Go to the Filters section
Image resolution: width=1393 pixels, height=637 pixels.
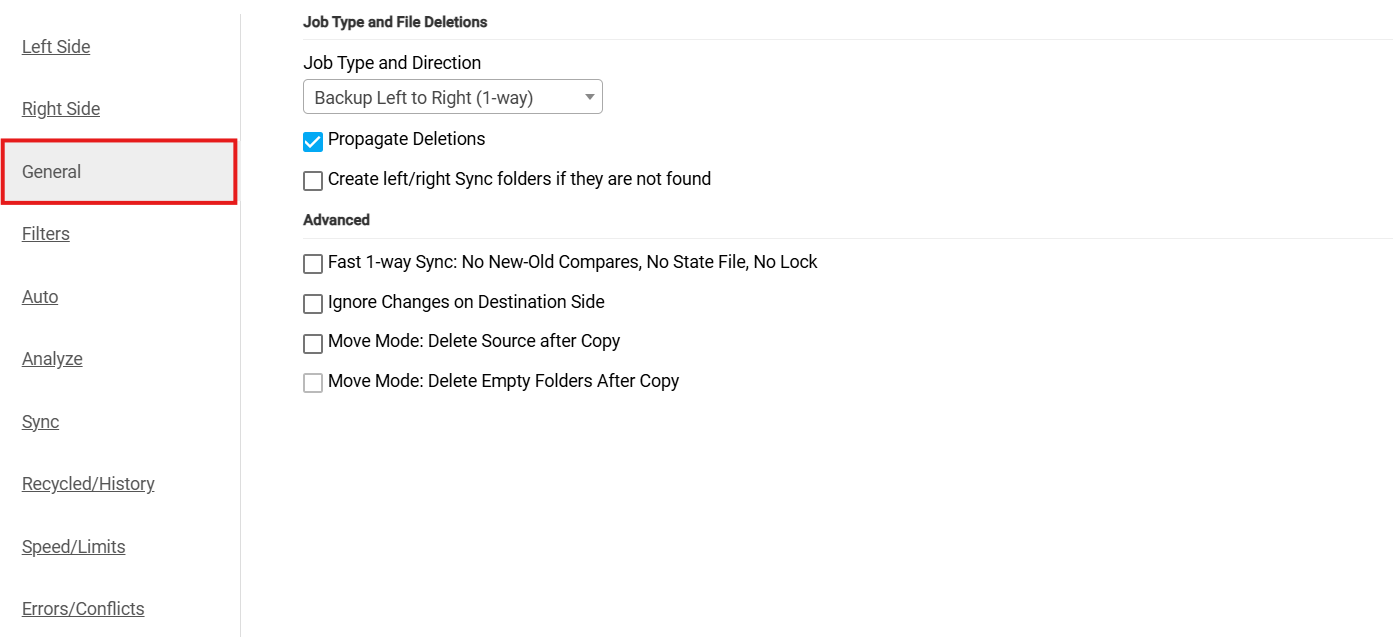(46, 234)
